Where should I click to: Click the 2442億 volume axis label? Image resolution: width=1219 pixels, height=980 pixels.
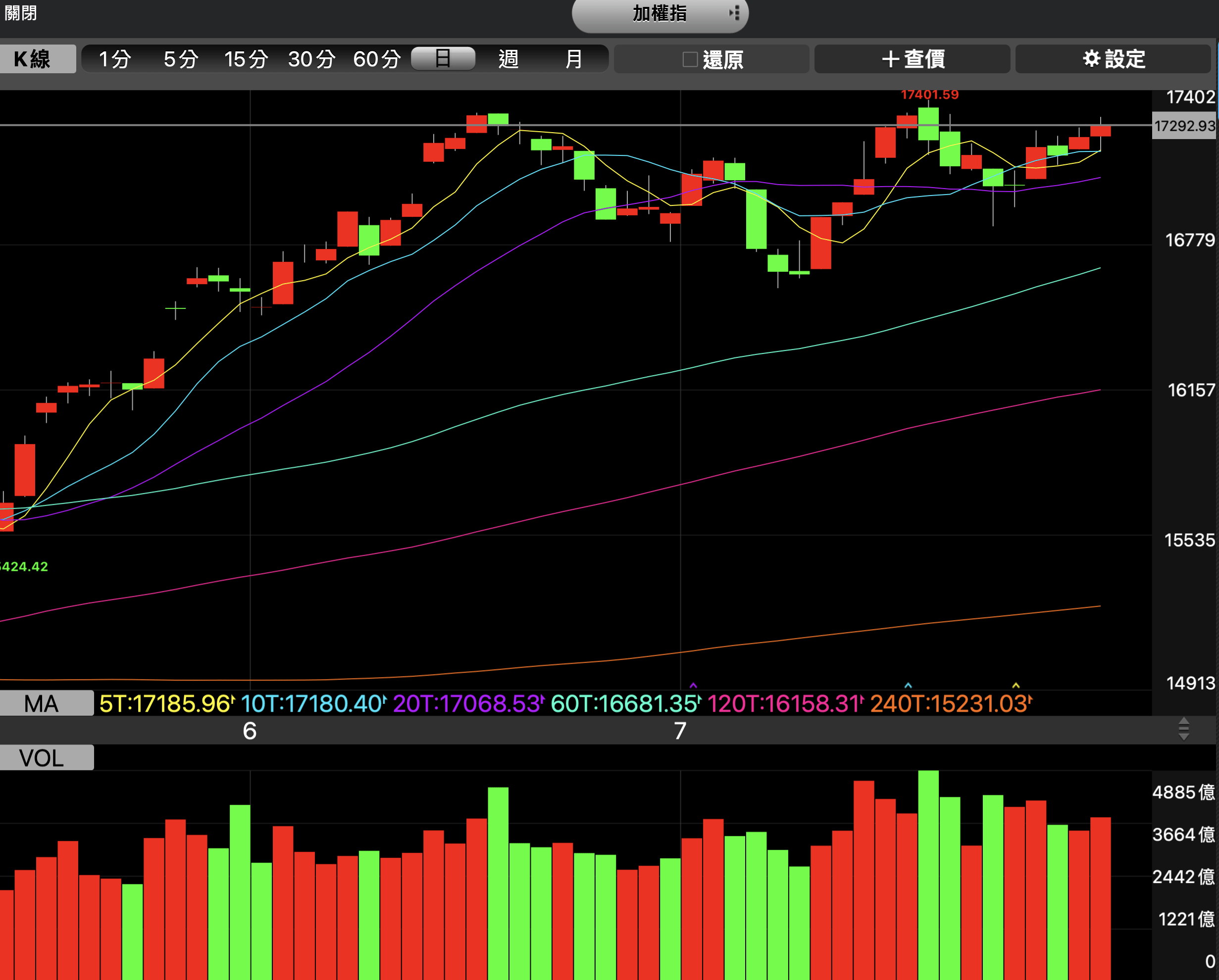click(1183, 877)
